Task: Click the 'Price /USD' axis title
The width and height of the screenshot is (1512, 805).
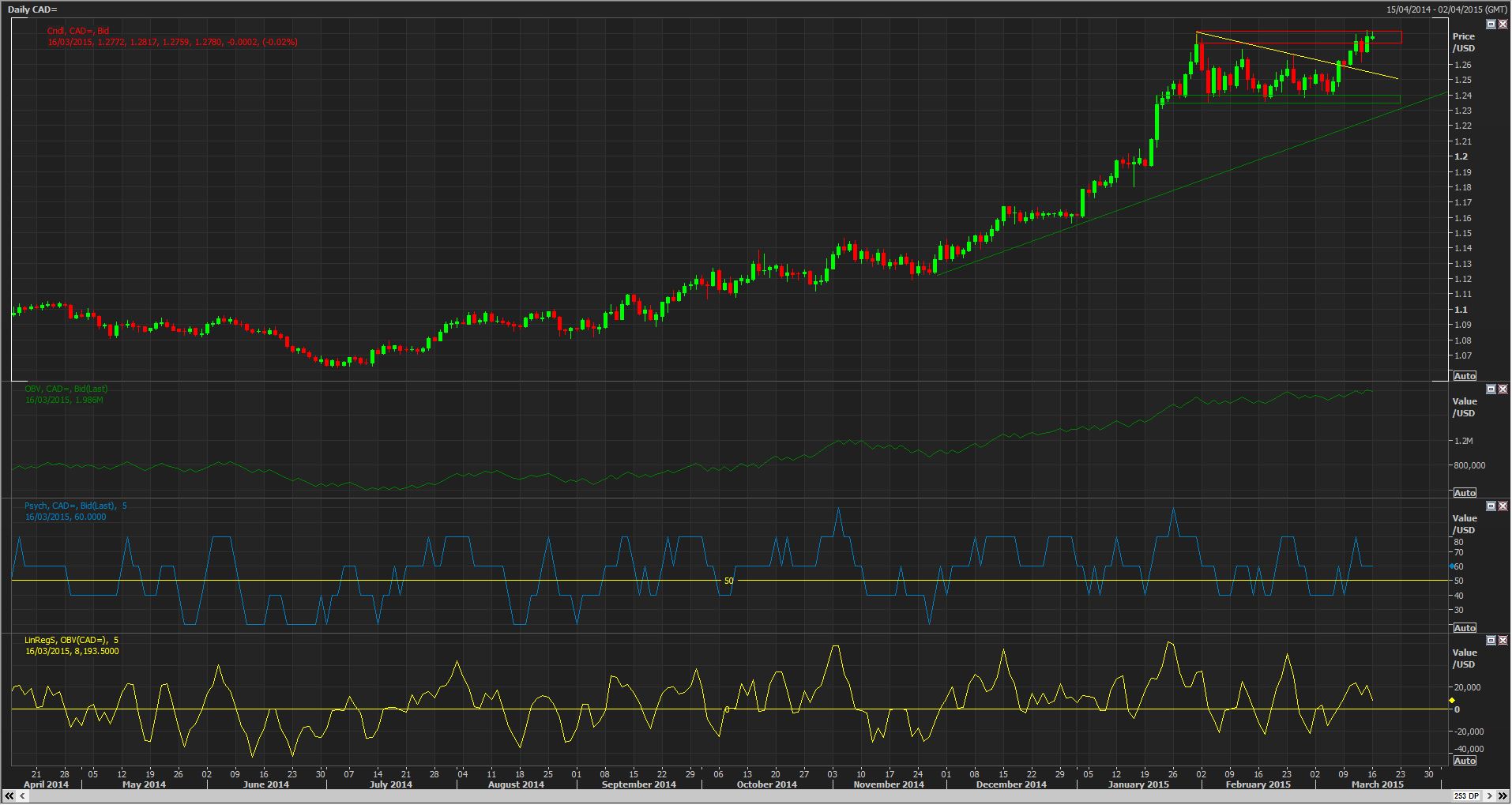Action: pyautogui.click(x=1464, y=43)
